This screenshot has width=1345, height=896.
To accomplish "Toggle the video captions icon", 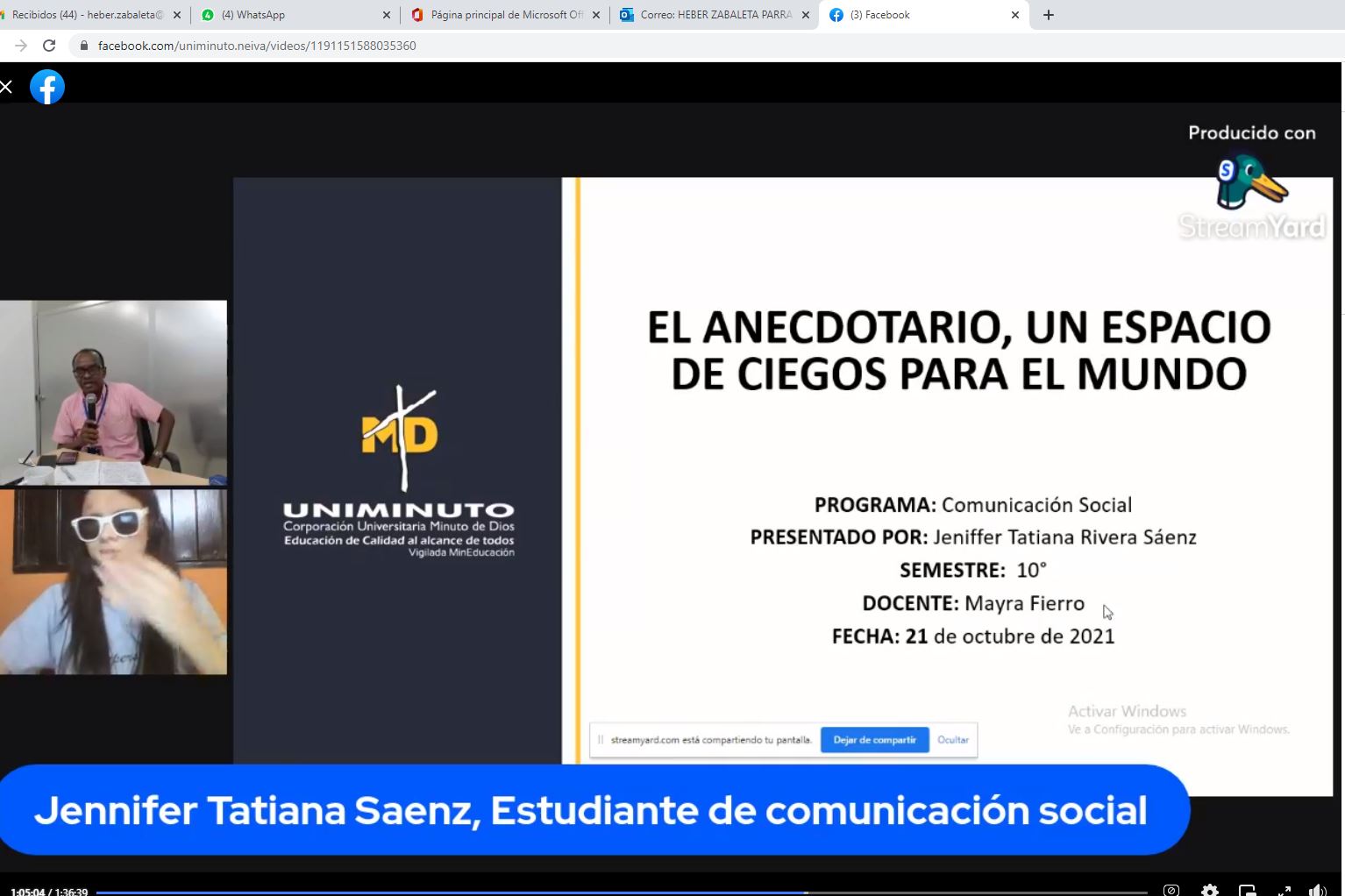I will (x=1171, y=891).
